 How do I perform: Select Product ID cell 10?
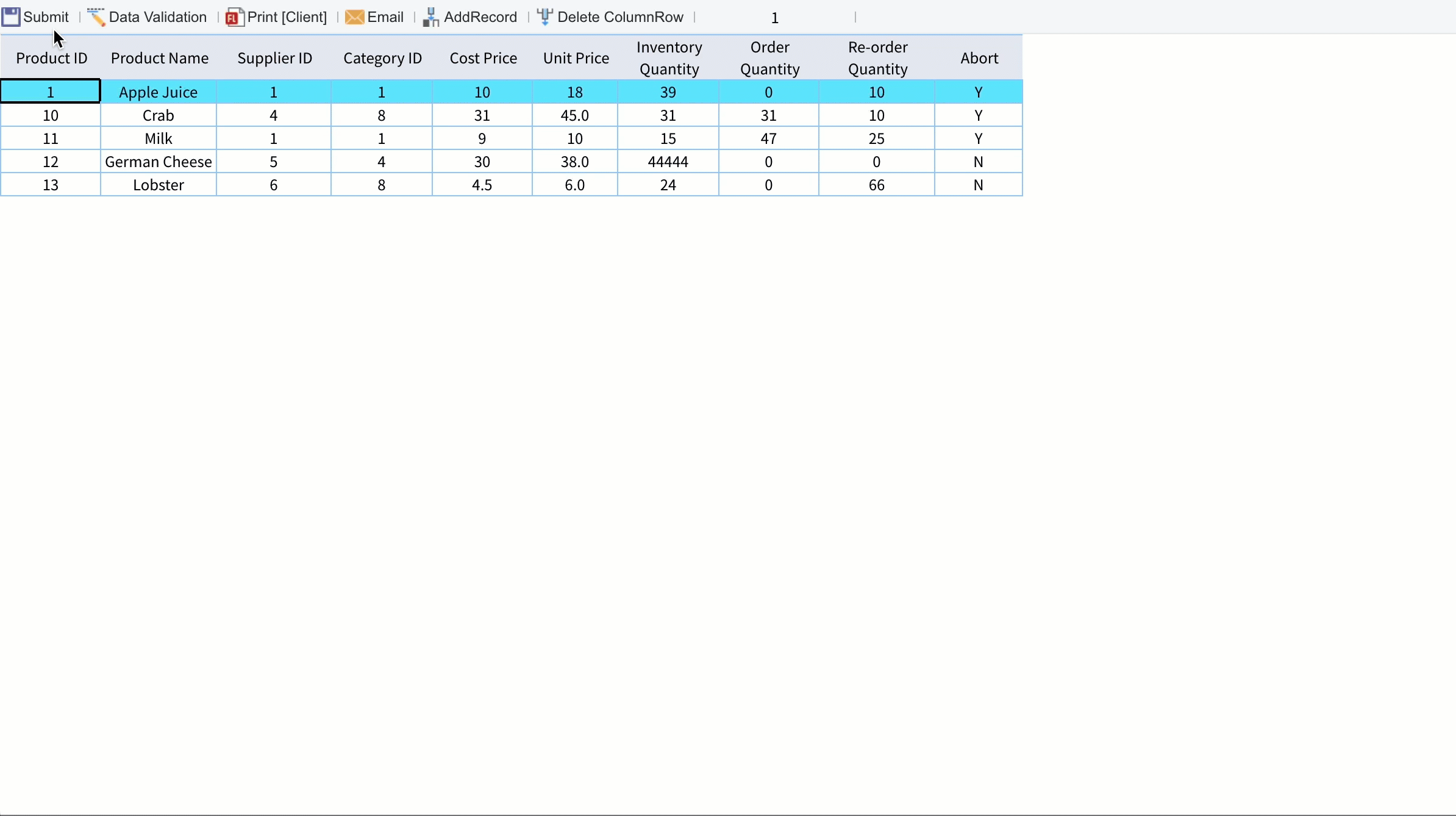point(51,115)
